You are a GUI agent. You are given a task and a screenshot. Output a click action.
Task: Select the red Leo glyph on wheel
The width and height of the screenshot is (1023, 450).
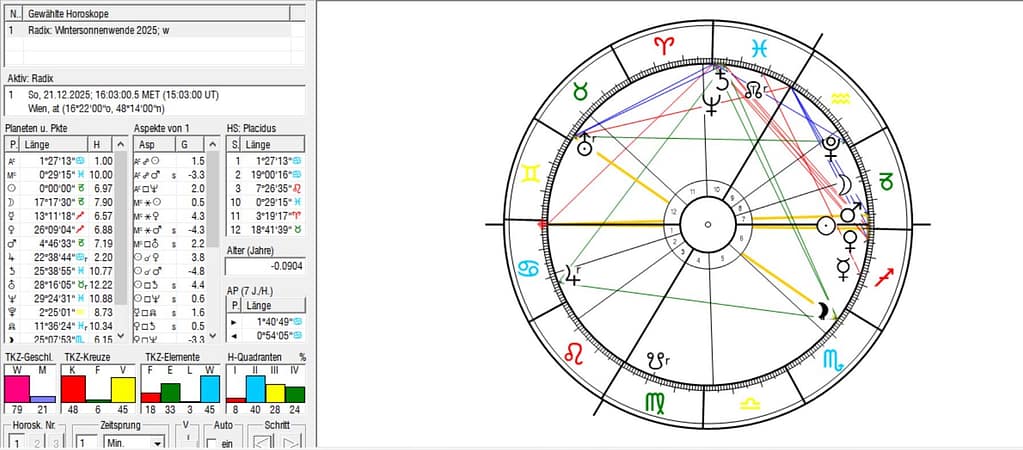(x=579, y=352)
